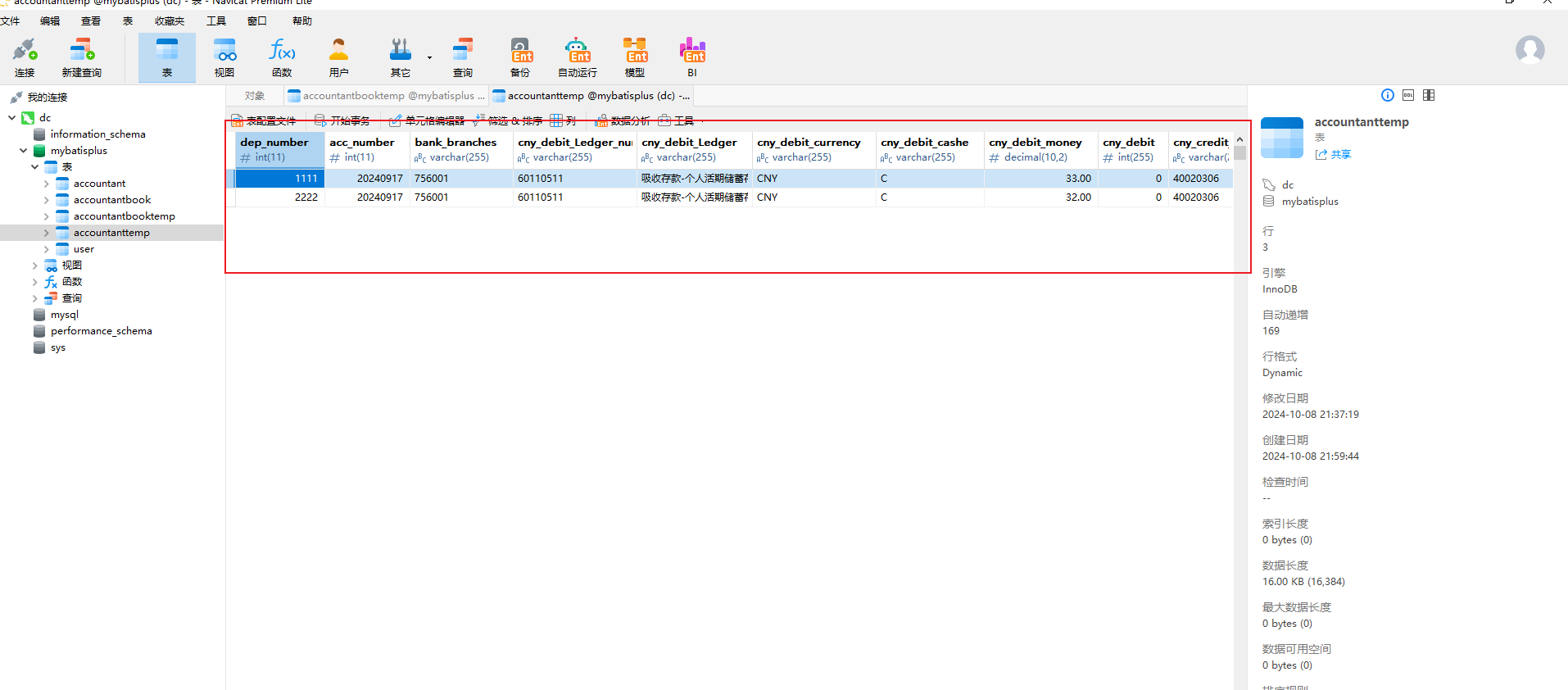This screenshot has width=1568, height=690.
Task: Open the 数据分析 data analysis tool
Action: click(623, 120)
